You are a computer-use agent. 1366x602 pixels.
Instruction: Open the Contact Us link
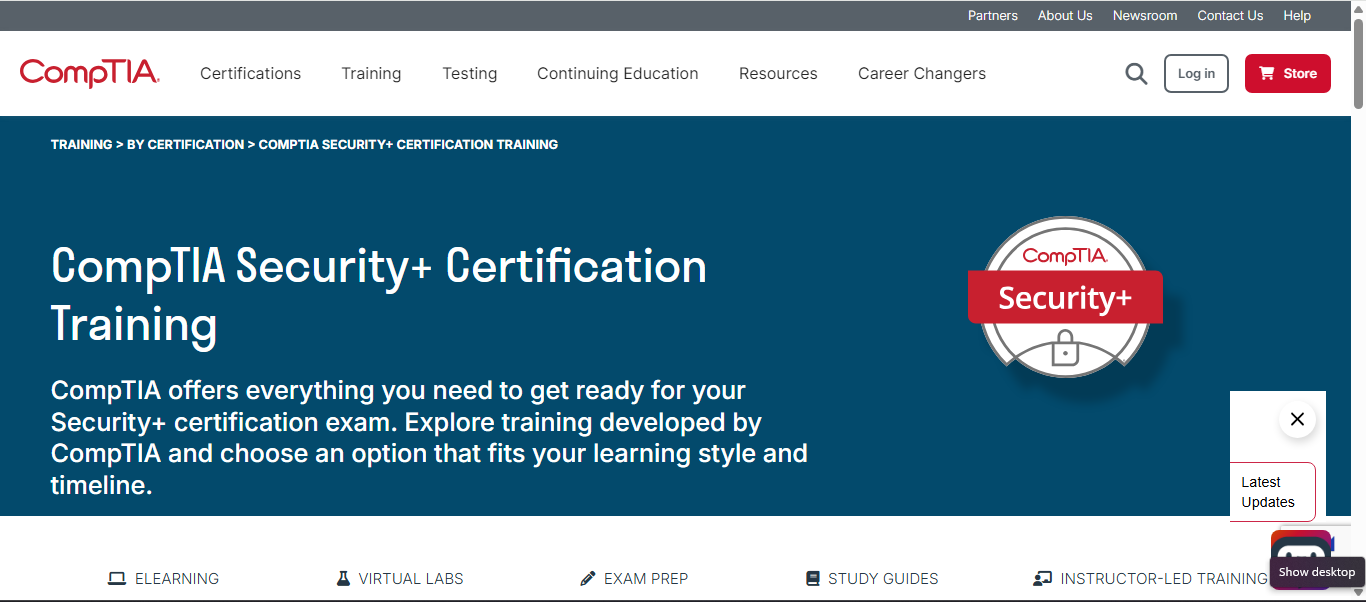(x=1230, y=16)
